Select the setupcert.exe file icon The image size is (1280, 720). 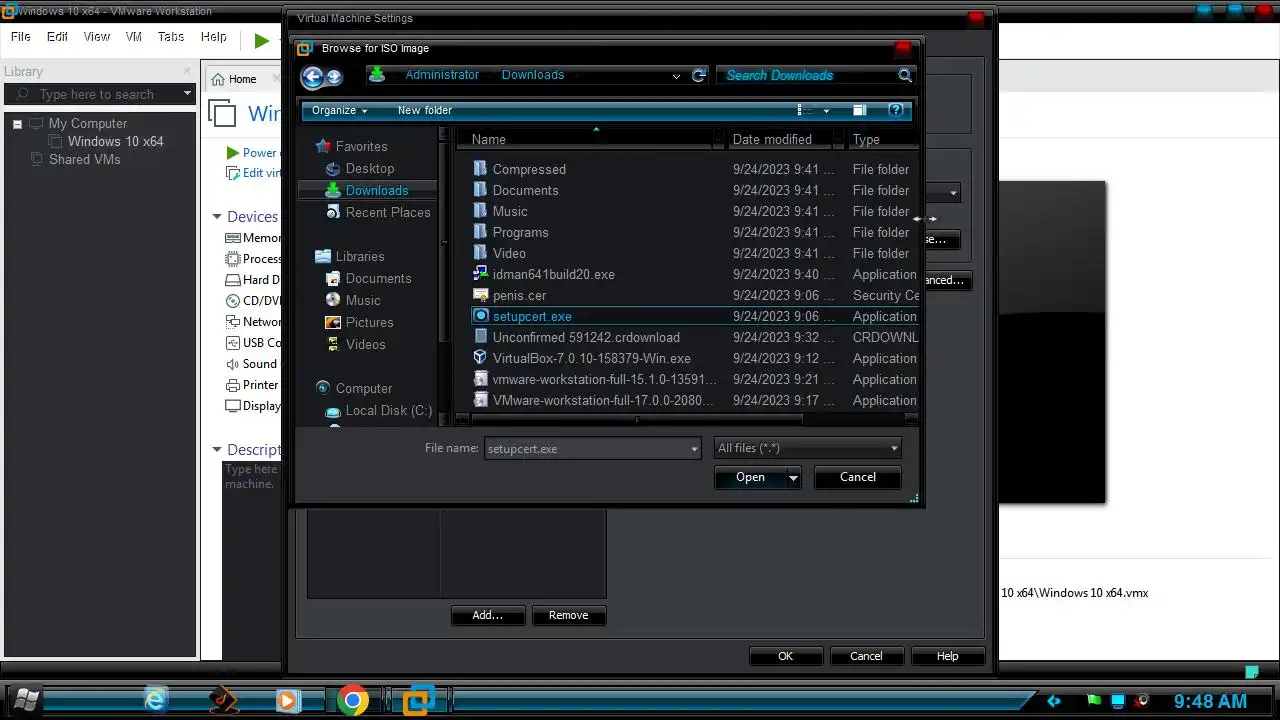click(481, 316)
